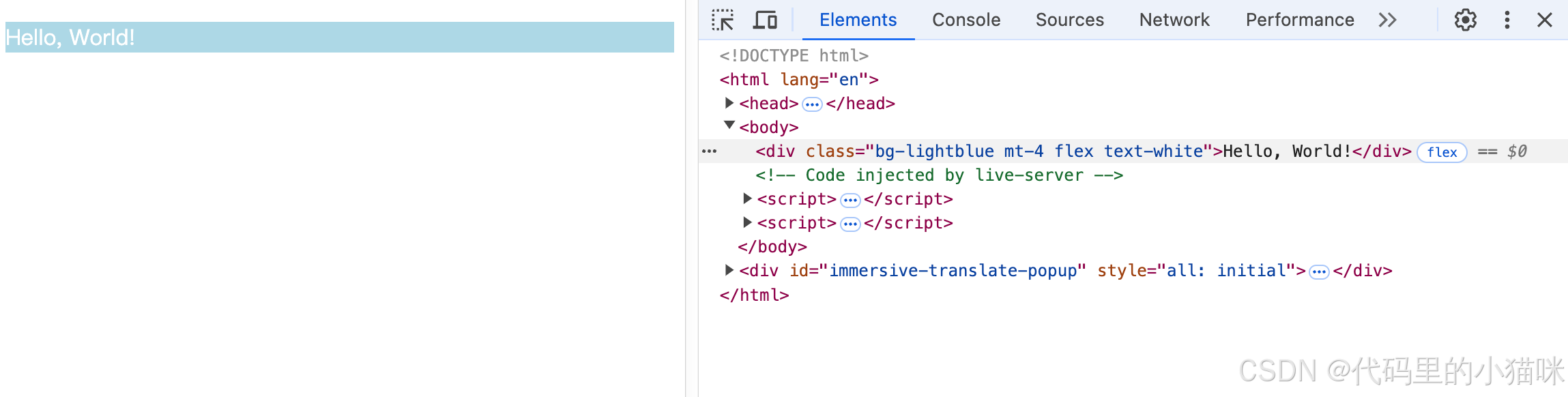Image resolution: width=1568 pixels, height=397 pixels.
Task: Open DevTools settings gear
Action: [1466, 20]
